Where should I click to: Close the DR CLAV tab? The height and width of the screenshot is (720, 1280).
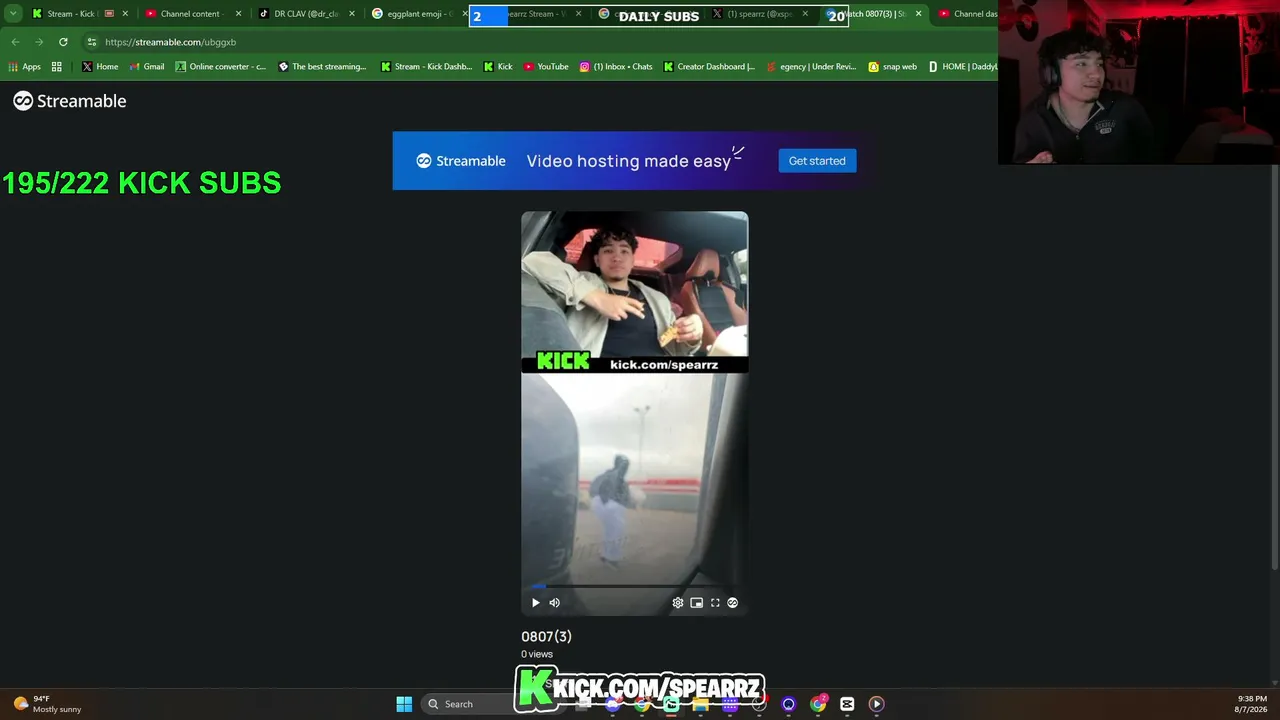[352, 14]
